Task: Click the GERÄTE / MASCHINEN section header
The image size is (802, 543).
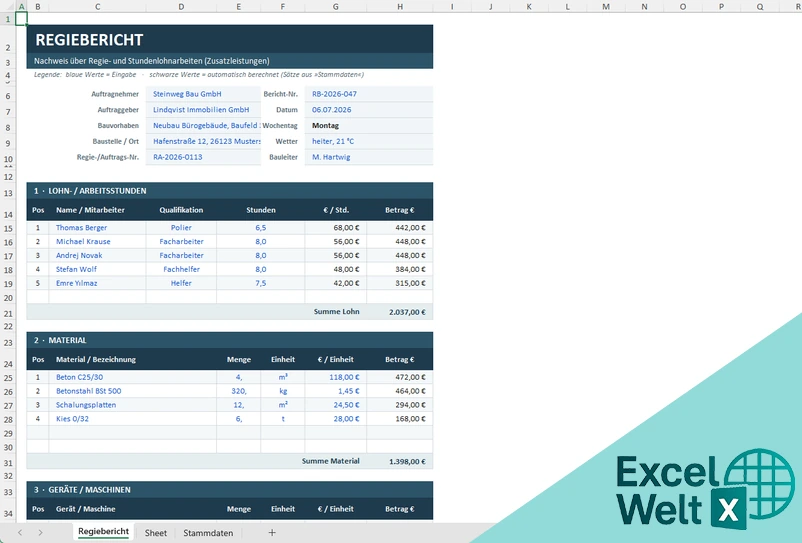Action: coord(230,489)
